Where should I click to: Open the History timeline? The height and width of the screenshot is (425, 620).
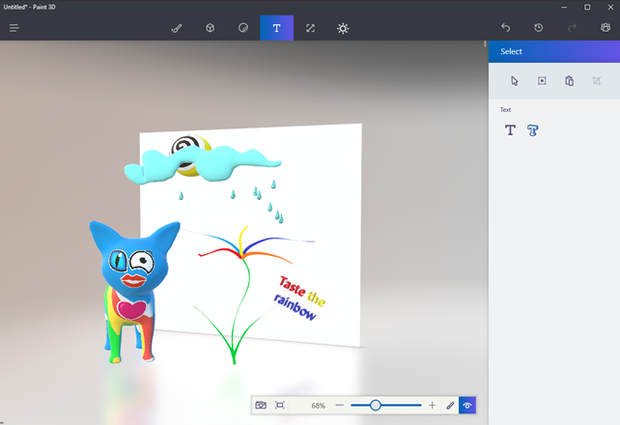click(x=539, y=28)
